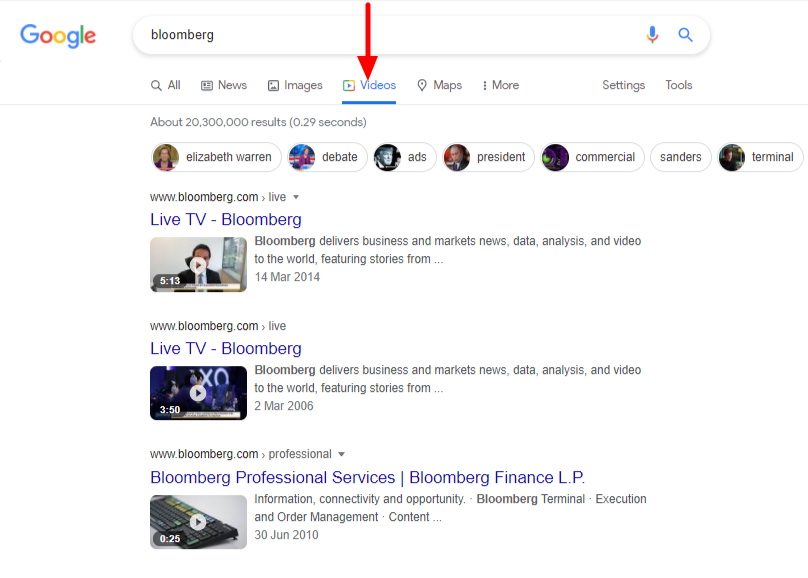This screenshot has width=808, height=578.
Task: Play the 5:13 video thumbnail
Action: click(198, 264)
